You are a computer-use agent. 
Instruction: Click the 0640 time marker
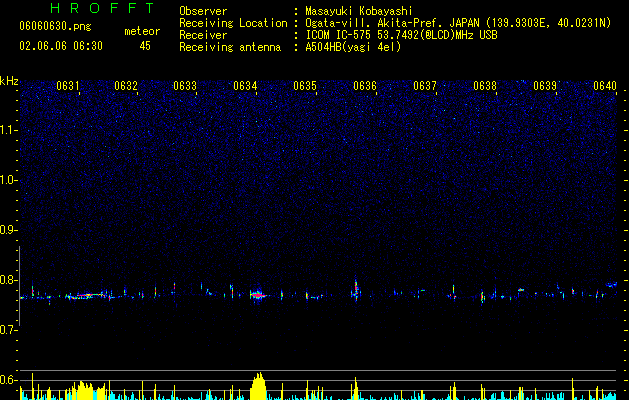pyautogui.click(x=605, y=86)
